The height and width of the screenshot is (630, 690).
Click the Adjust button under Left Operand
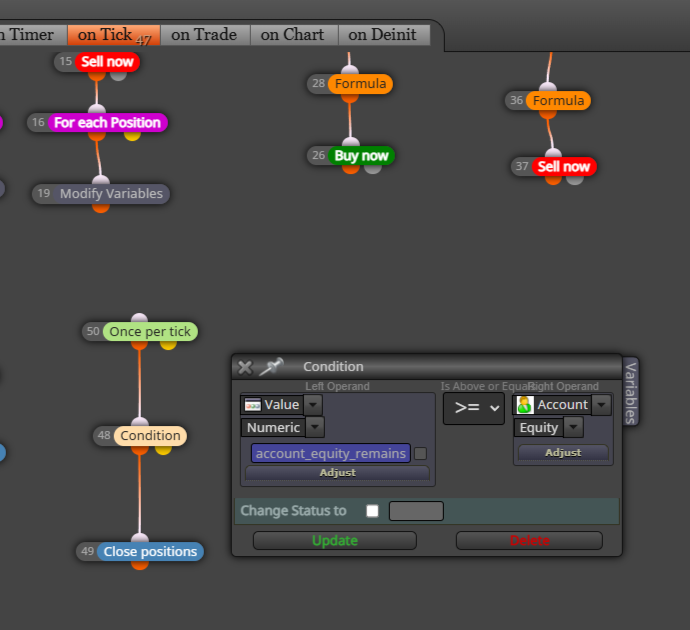coord(338,473)
